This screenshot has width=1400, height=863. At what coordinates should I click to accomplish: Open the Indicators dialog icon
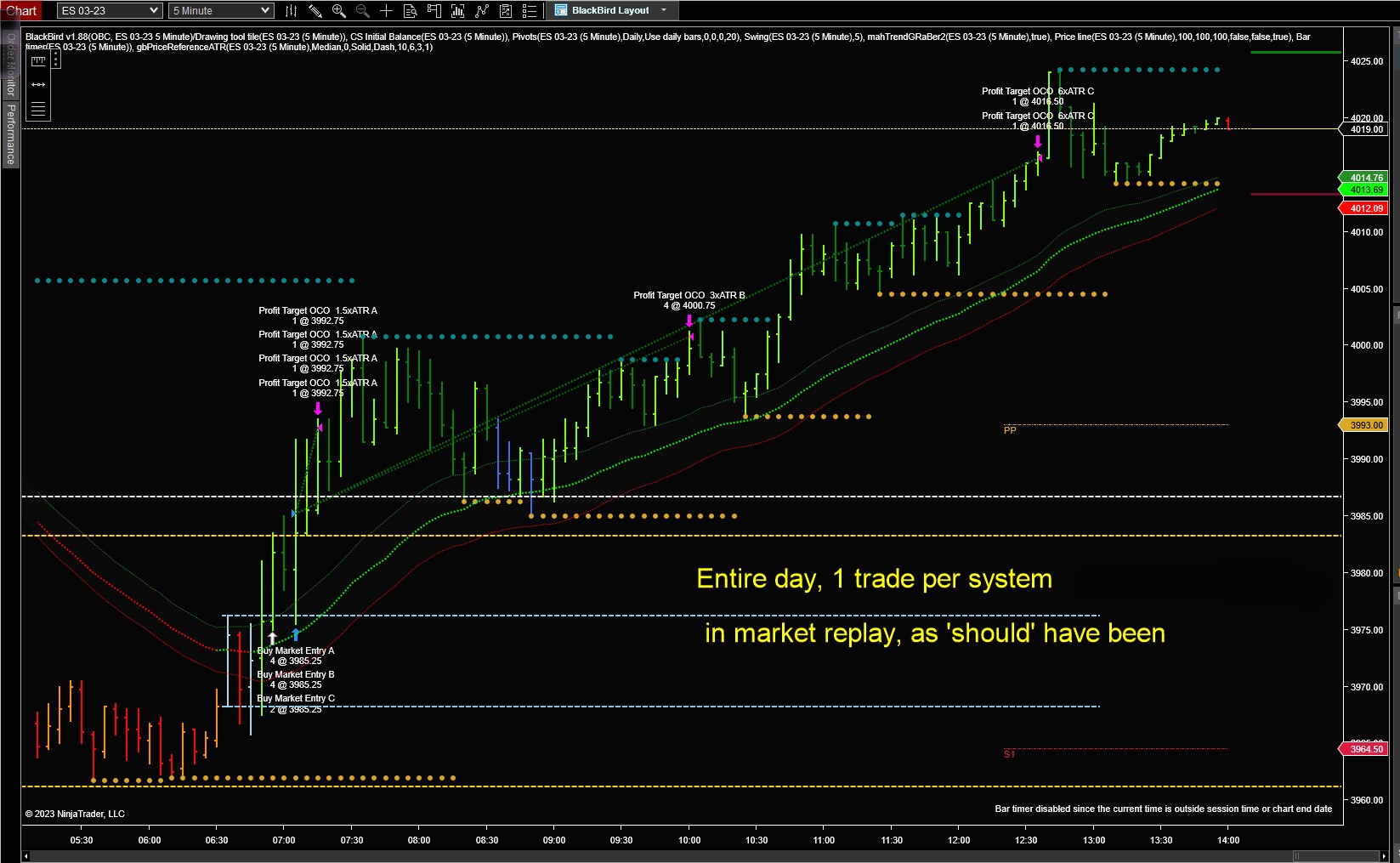482,10
